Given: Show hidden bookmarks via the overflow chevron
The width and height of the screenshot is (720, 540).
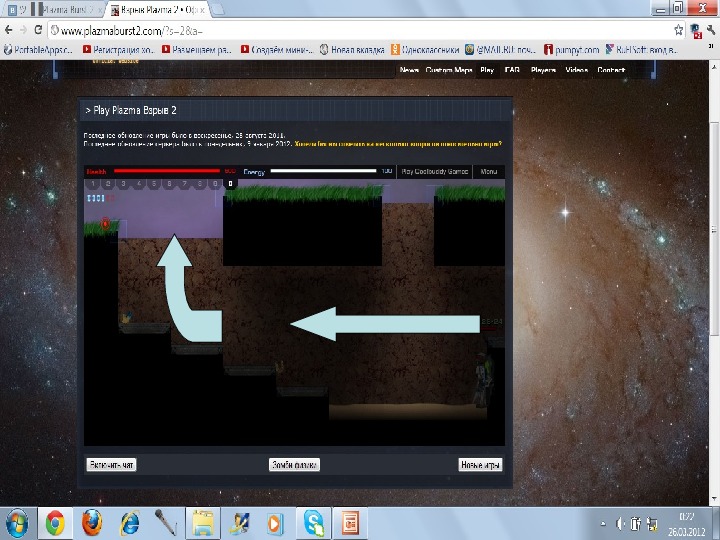Looking at the screenshot, I should point(711,46).
